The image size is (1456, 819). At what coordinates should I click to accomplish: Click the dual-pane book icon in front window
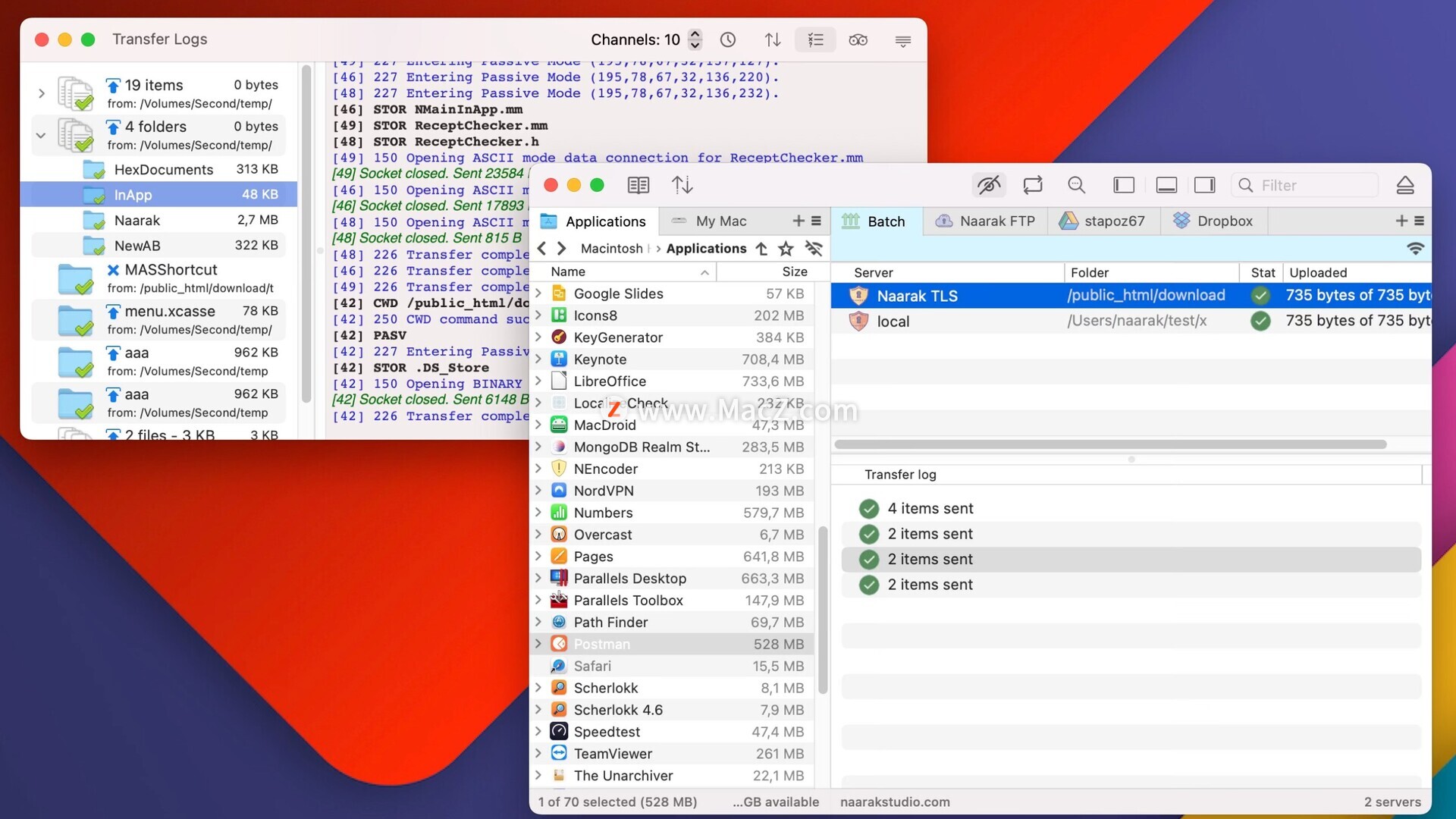(x=639, y=185)
